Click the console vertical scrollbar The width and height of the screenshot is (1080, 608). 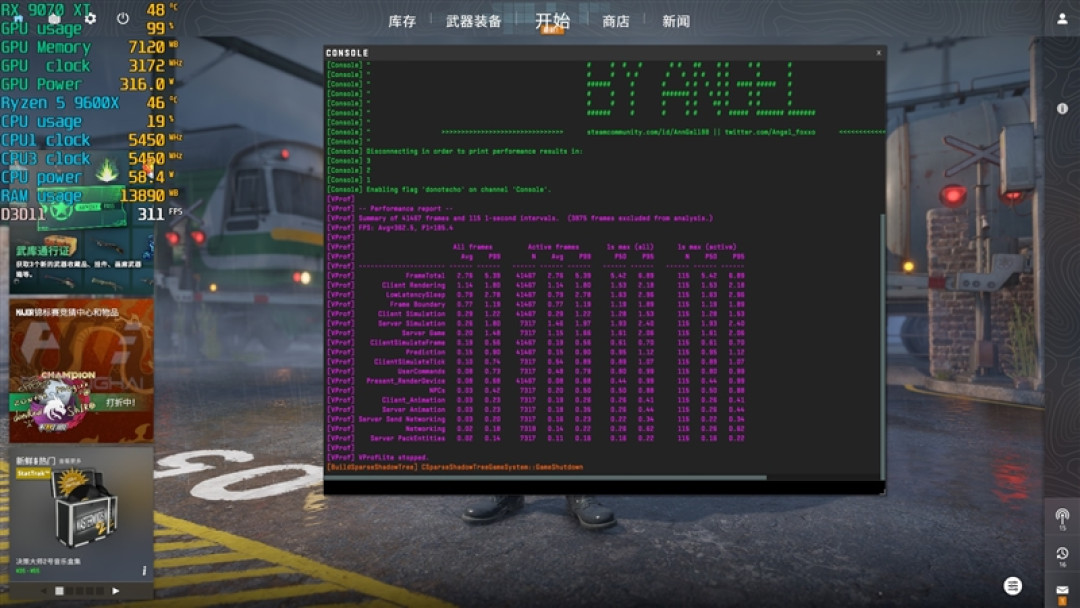pyautogui.click(x=882, y=346)
